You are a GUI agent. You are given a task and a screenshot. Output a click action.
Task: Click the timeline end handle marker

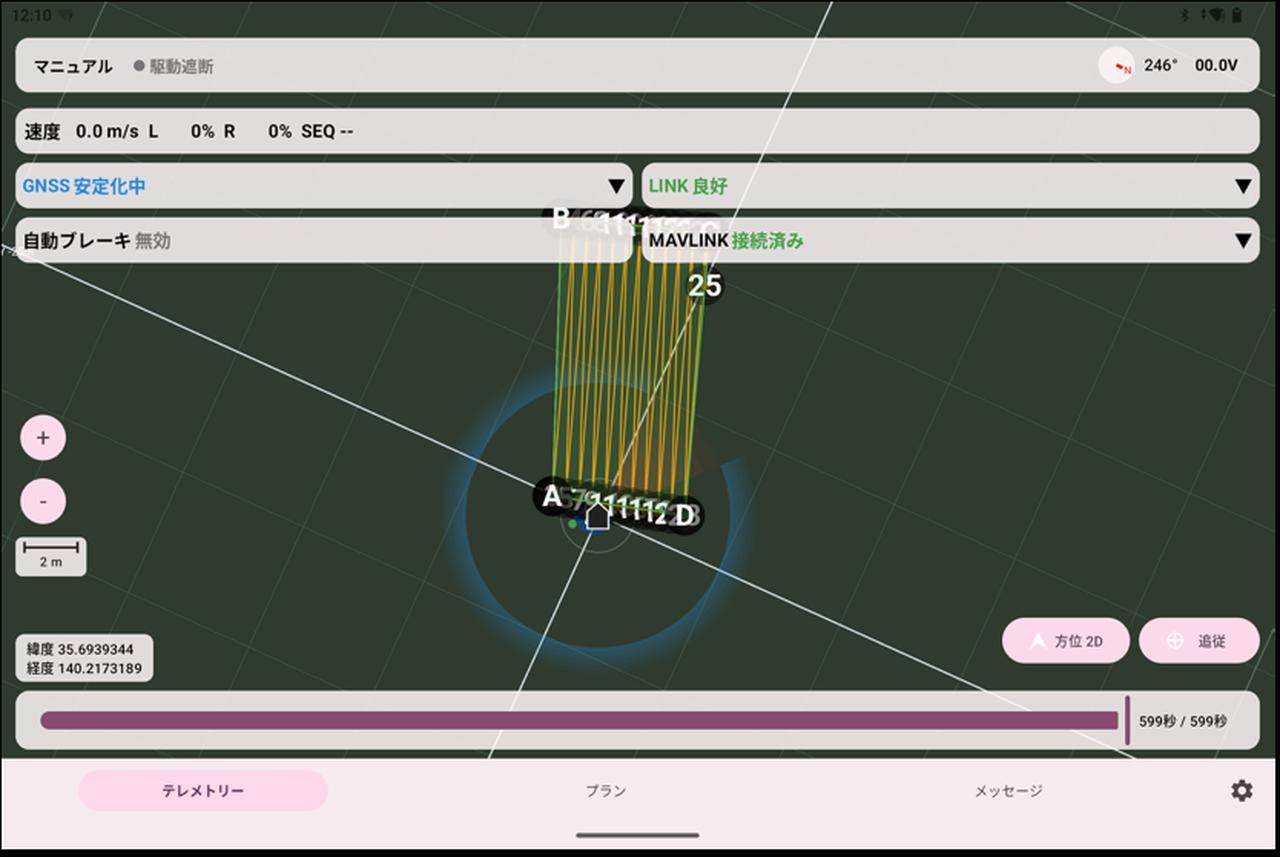[1127, 721]
